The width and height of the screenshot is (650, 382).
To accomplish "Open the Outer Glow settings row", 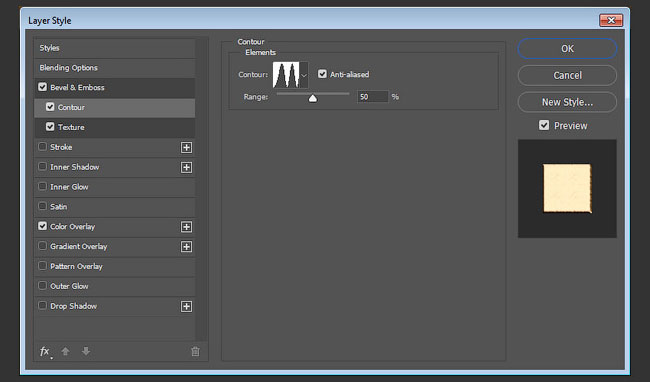I will coord(114,286).
